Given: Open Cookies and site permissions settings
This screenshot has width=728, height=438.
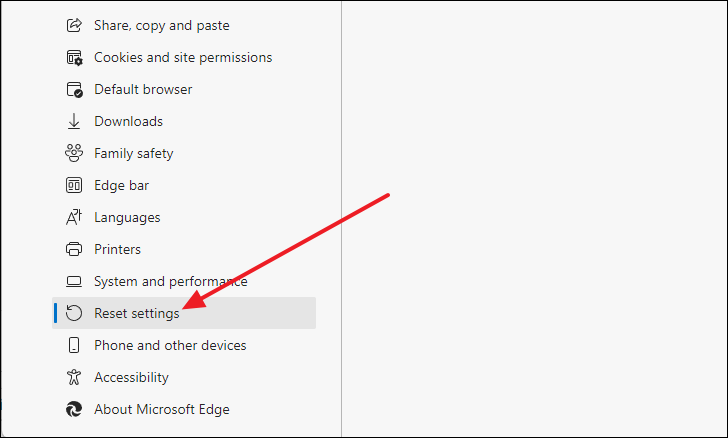Looking at the screenshot, I should [x=182, y=57].
